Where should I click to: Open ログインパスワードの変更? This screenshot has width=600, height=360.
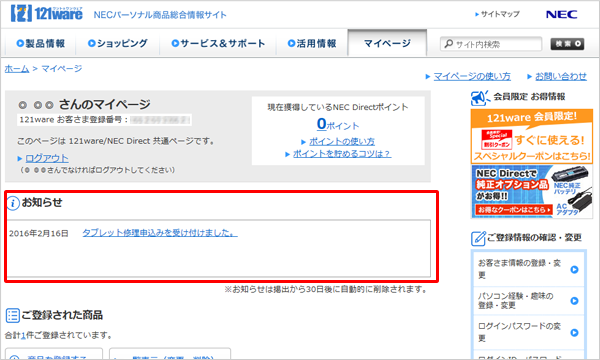coord(529,332)
